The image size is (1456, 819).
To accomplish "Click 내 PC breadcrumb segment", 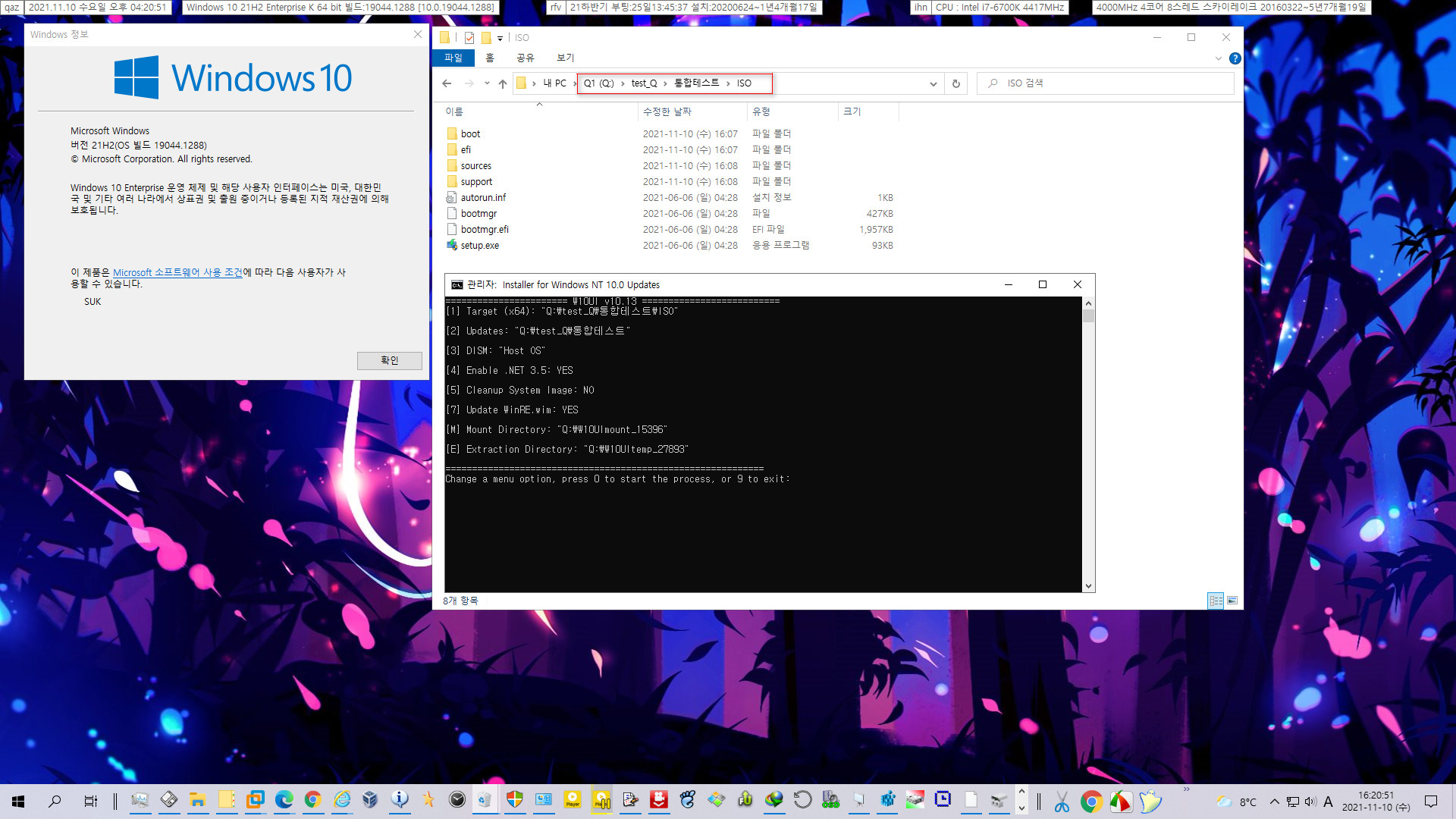I will point(554,83).
